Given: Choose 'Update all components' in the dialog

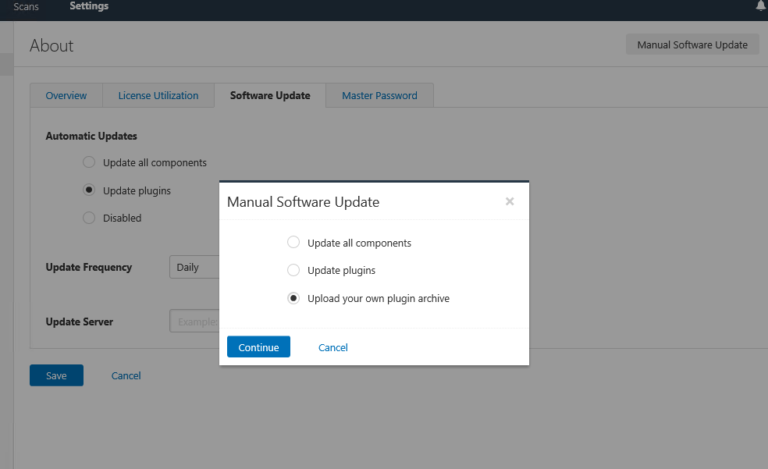Looking at the screenshot, I should 293,242.
